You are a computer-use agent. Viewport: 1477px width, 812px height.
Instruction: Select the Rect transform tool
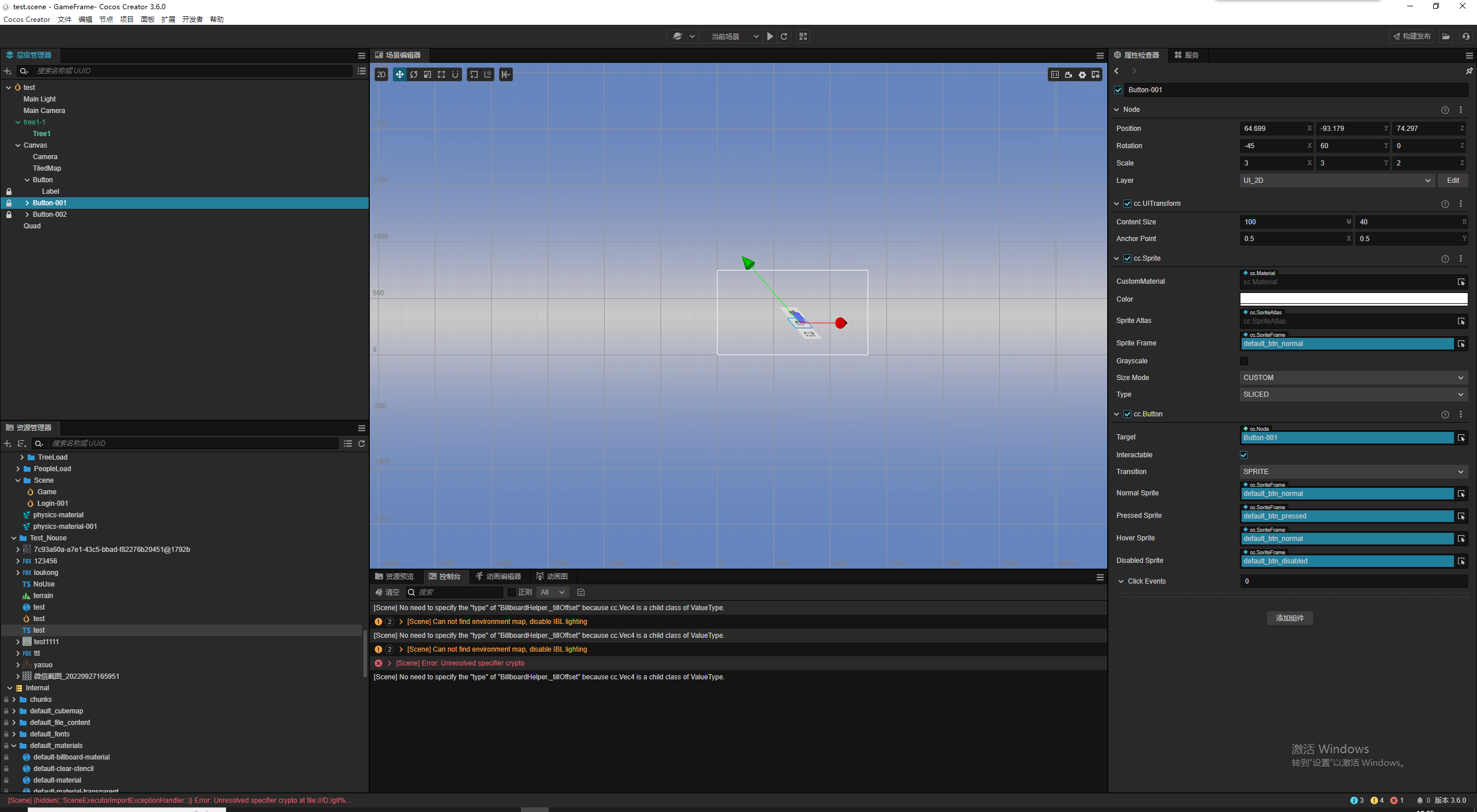[441, 74]
